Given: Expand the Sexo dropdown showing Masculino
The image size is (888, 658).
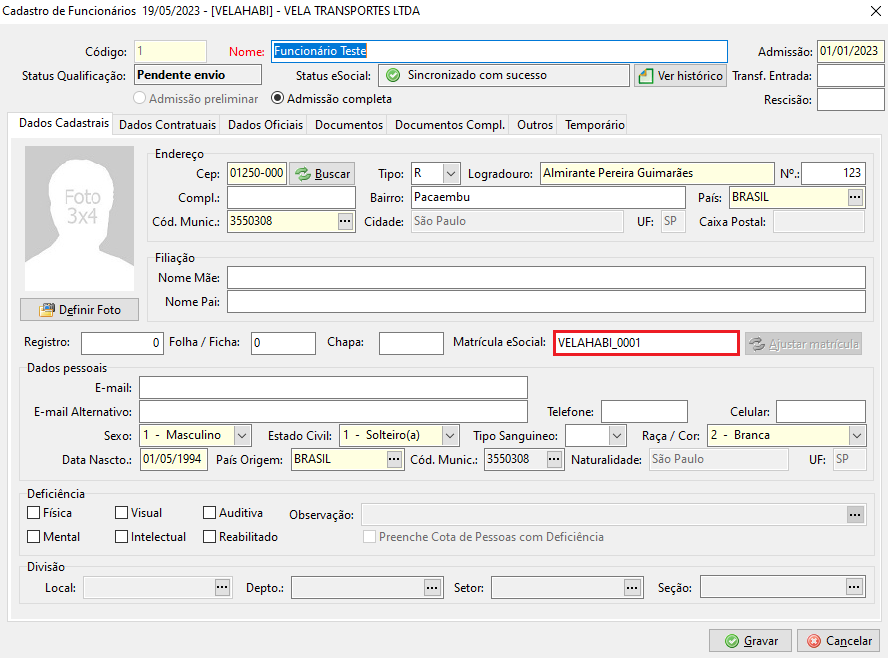Looking at the screenshot, I should coord(242,435).
